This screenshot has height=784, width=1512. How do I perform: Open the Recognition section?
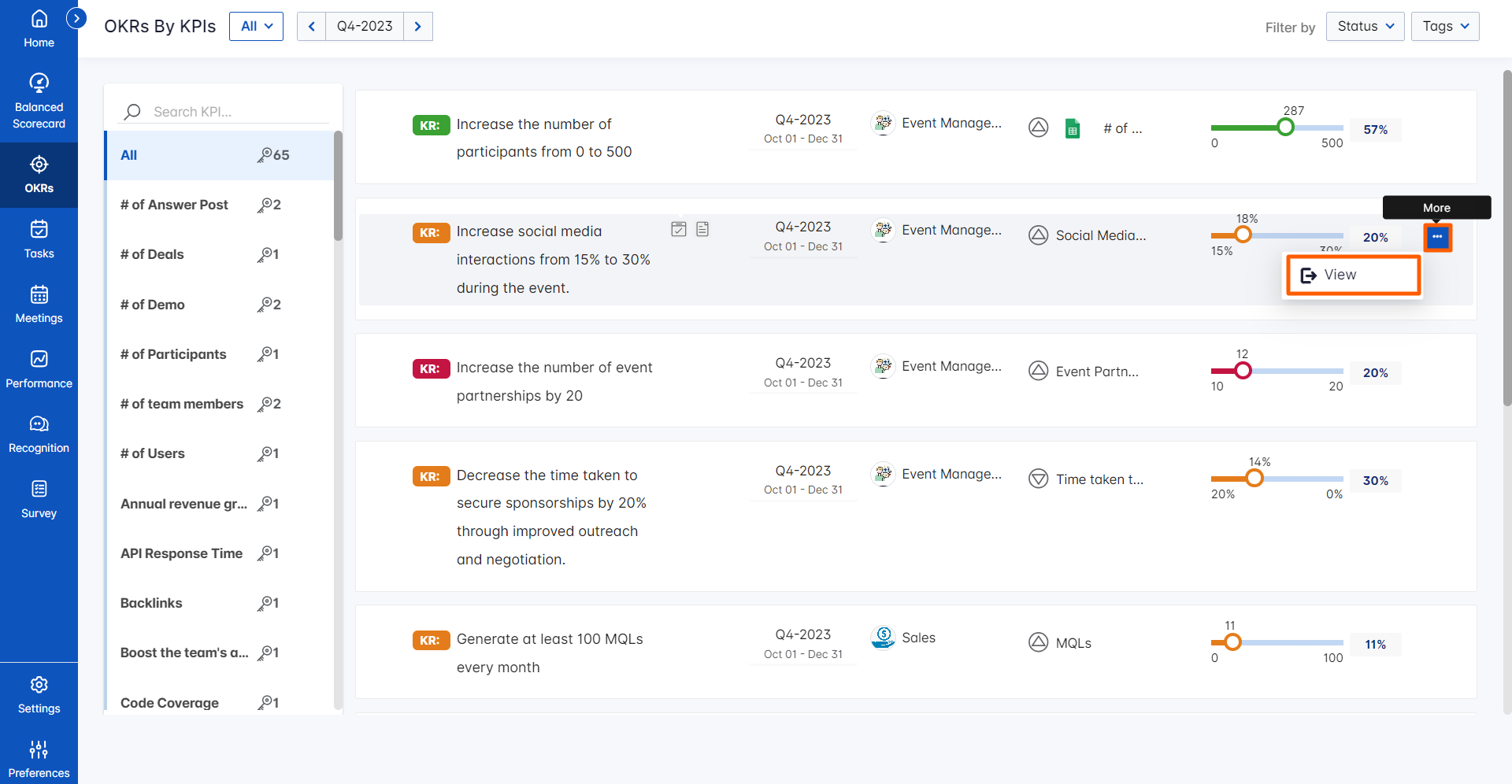(x=39, y=434)
